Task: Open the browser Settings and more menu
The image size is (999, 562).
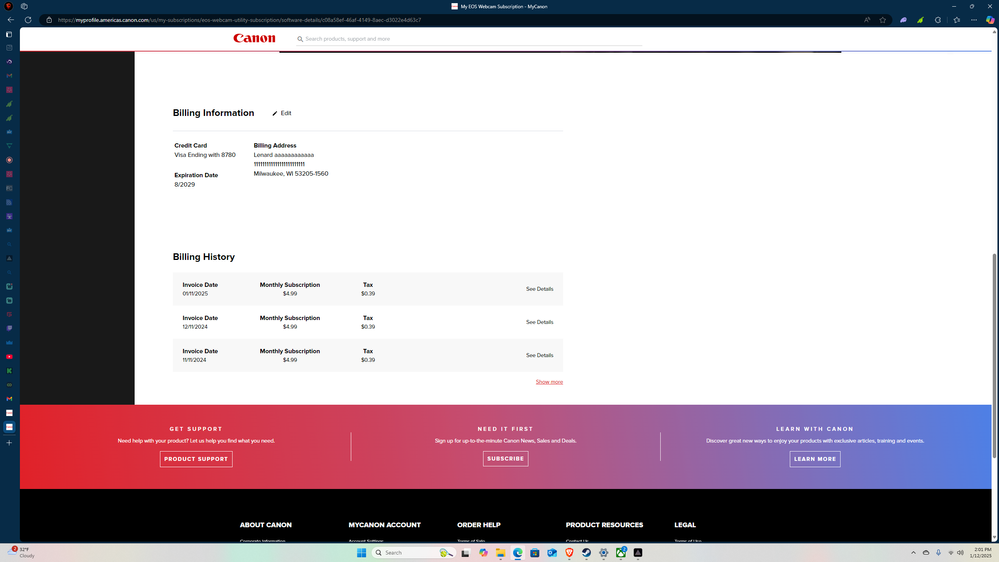Action: 974,20
